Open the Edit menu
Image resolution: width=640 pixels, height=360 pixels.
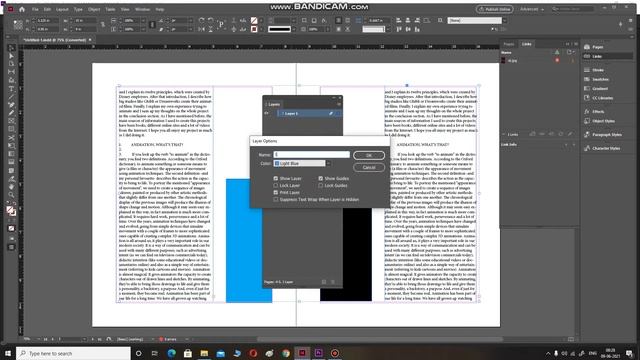coord(47,9)
